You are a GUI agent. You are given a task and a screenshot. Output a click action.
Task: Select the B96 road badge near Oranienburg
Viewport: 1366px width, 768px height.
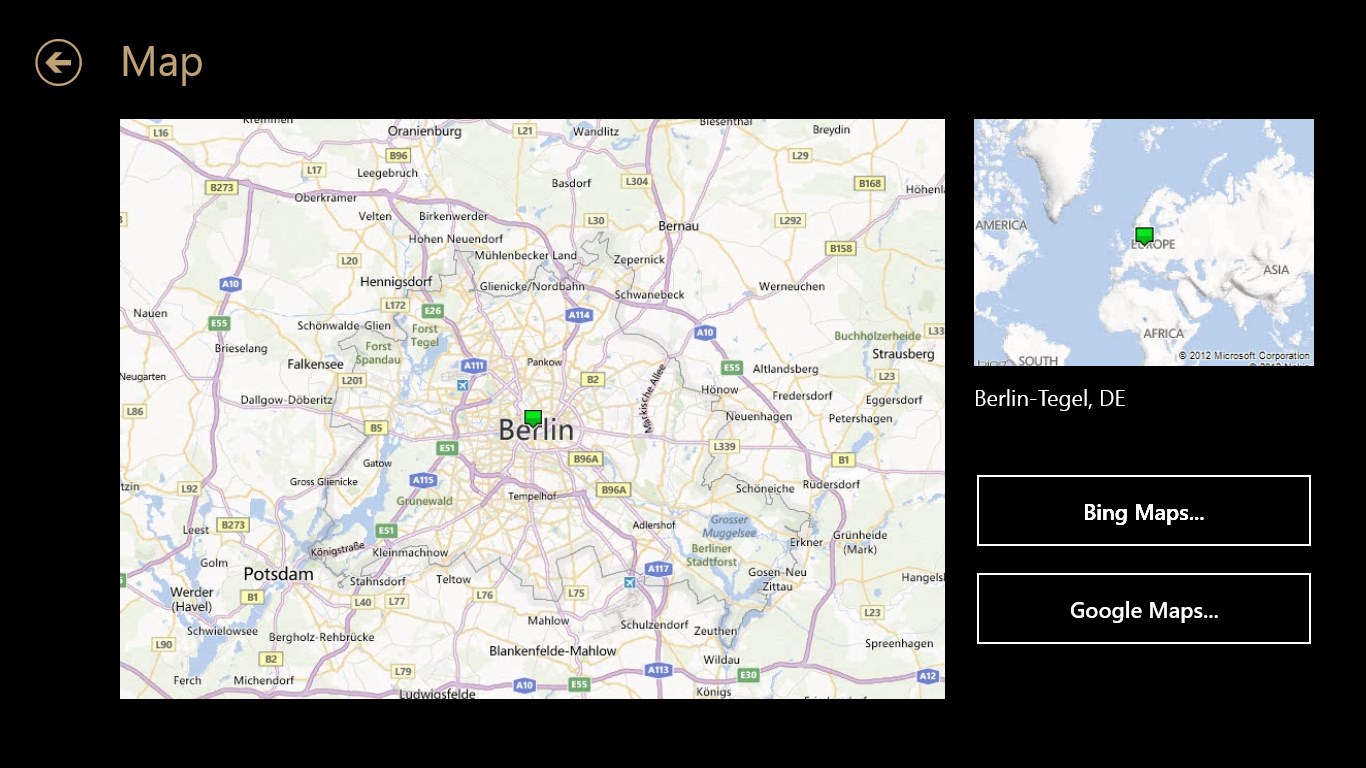click(396, 155)
